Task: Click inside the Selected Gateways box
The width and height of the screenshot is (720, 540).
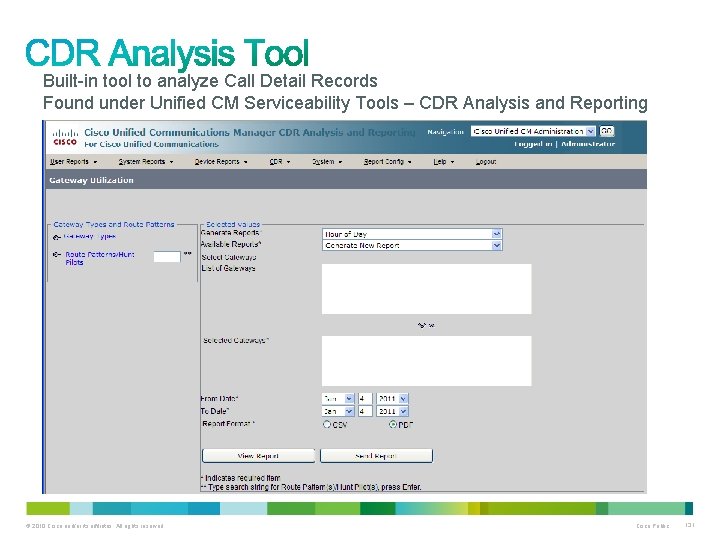Action: pyautogui.click(x=427, y=361)
